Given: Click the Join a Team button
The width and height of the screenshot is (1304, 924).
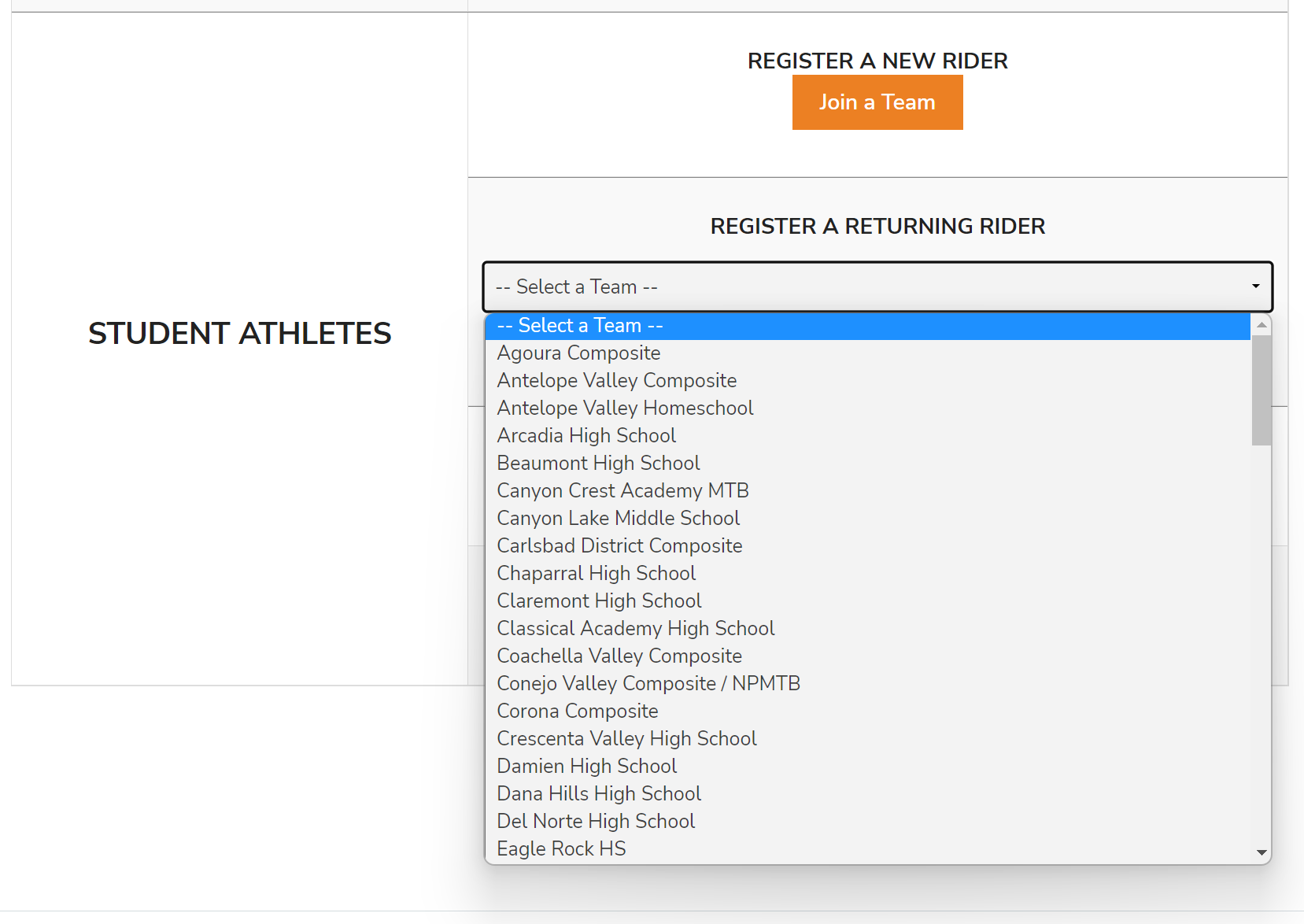Looking at the screenshot, I should 877,102.
